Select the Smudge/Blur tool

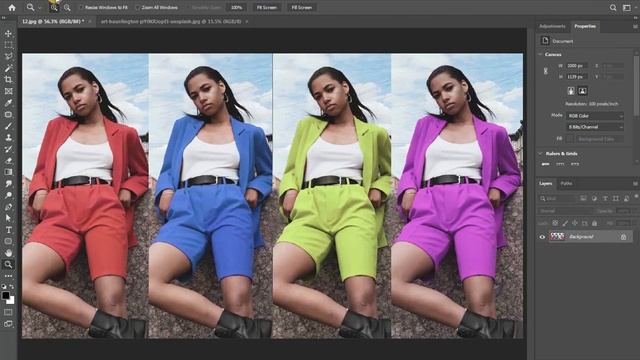8,184
